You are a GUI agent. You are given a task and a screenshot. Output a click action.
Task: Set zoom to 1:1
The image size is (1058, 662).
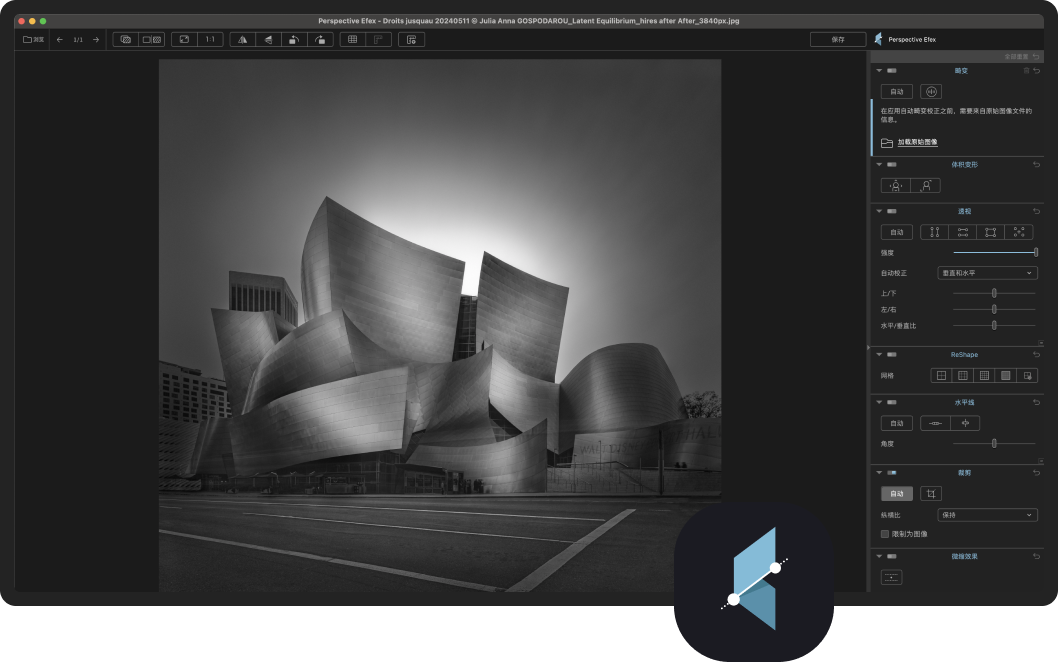(x=210, y=40)
